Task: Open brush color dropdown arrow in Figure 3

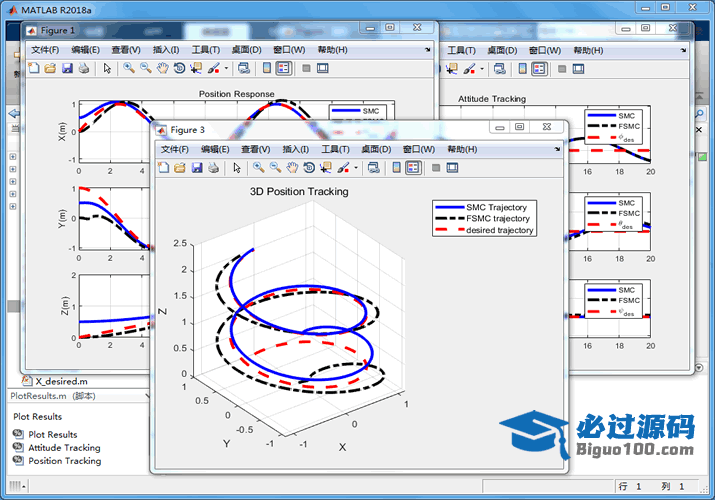Action: [356, 168]
